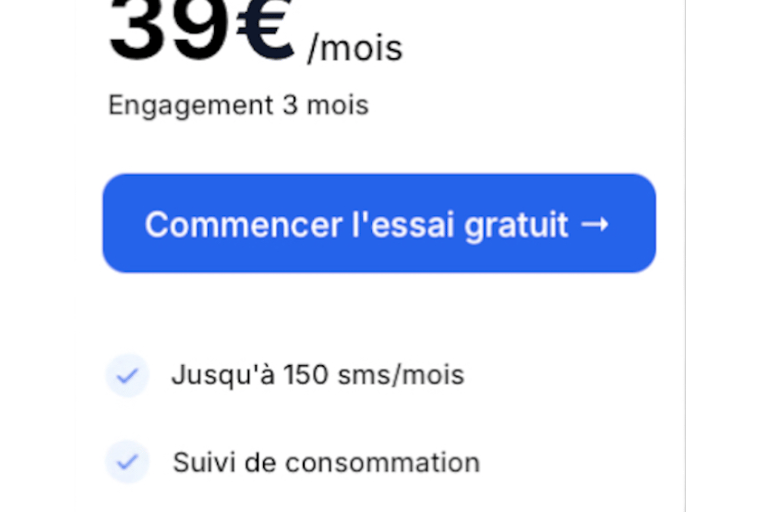Click the word Engagement under the price
The image size is (768, 512).
click(x=191, y=106)
